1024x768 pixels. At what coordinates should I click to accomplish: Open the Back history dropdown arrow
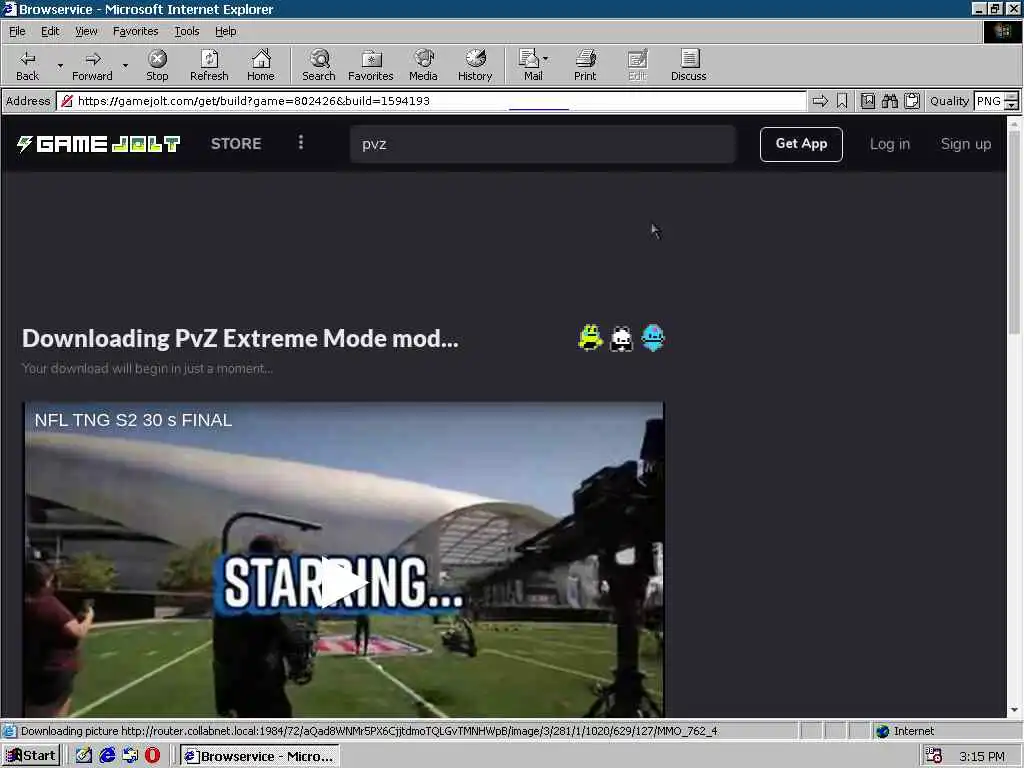60,65
